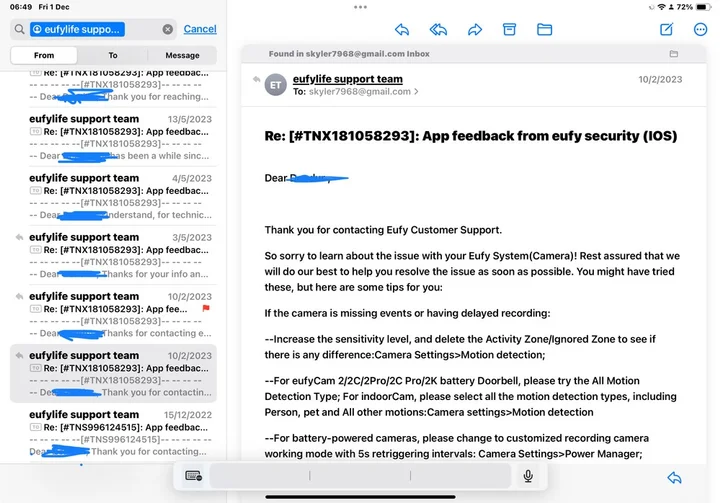720x503 pixels.
Task: Tap replied arrow on 3/5/2023 list item
Action: (19, 237)
